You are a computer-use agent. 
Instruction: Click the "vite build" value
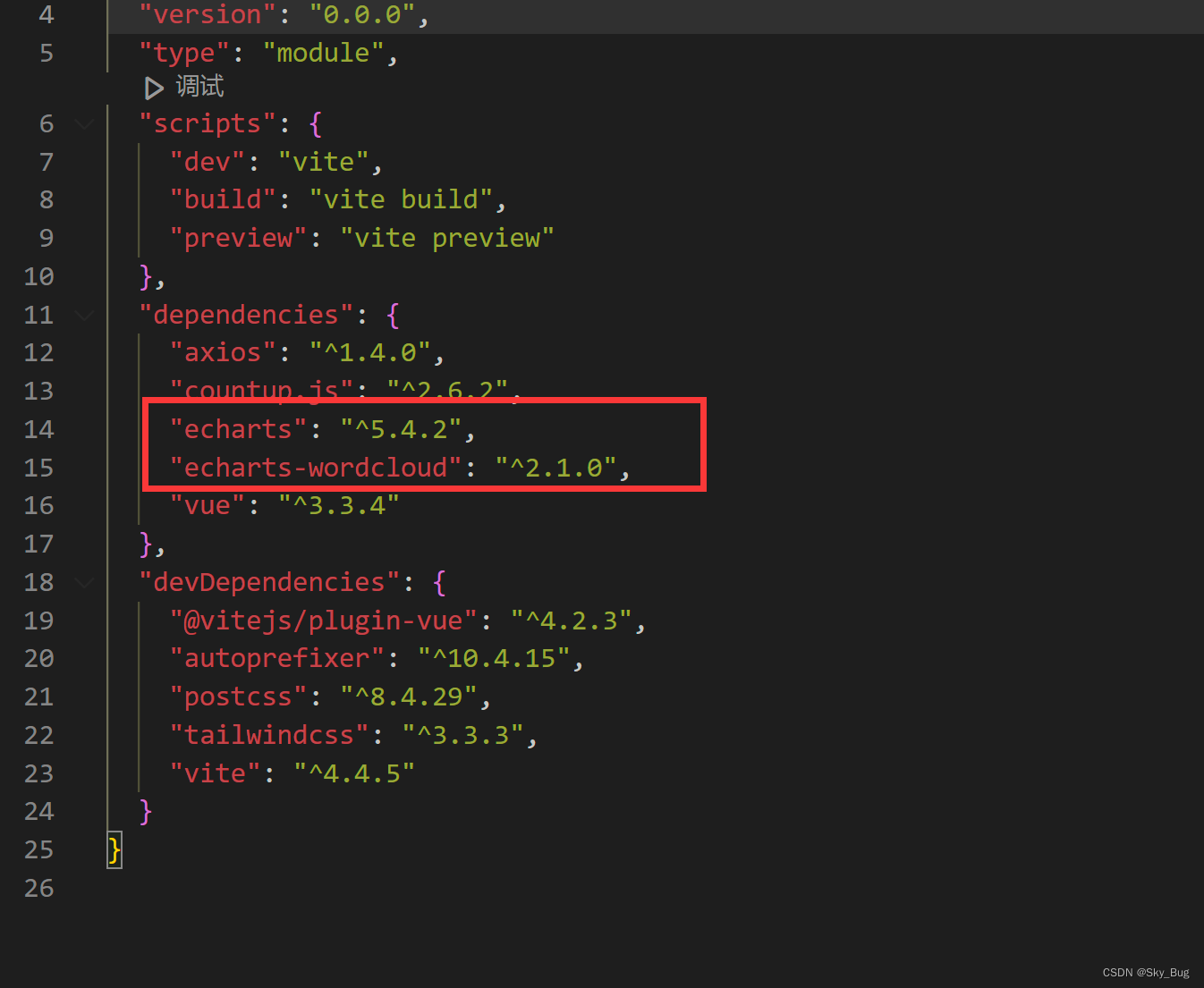401,199
